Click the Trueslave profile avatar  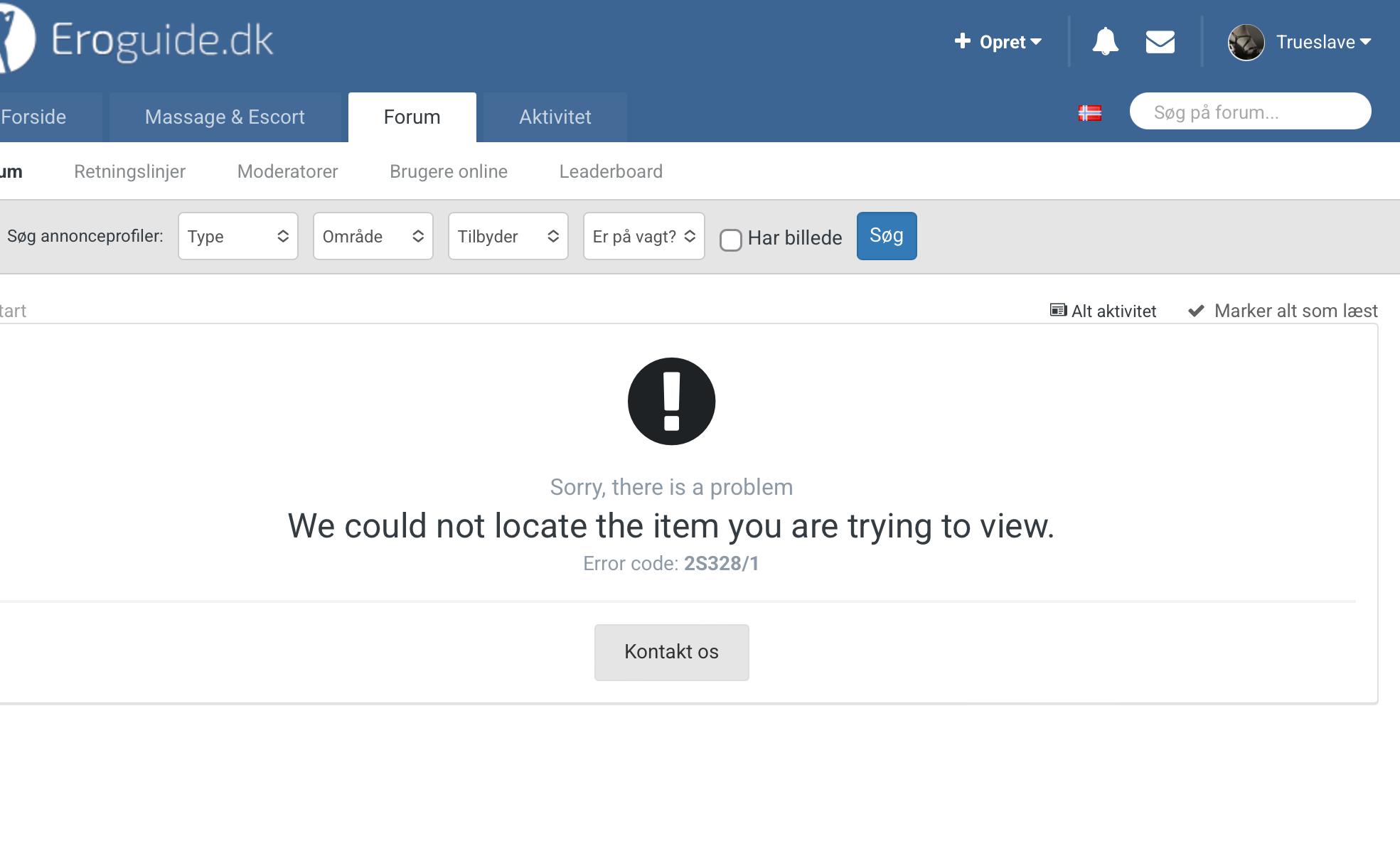pyautogui.click(x=1246, y=43)
